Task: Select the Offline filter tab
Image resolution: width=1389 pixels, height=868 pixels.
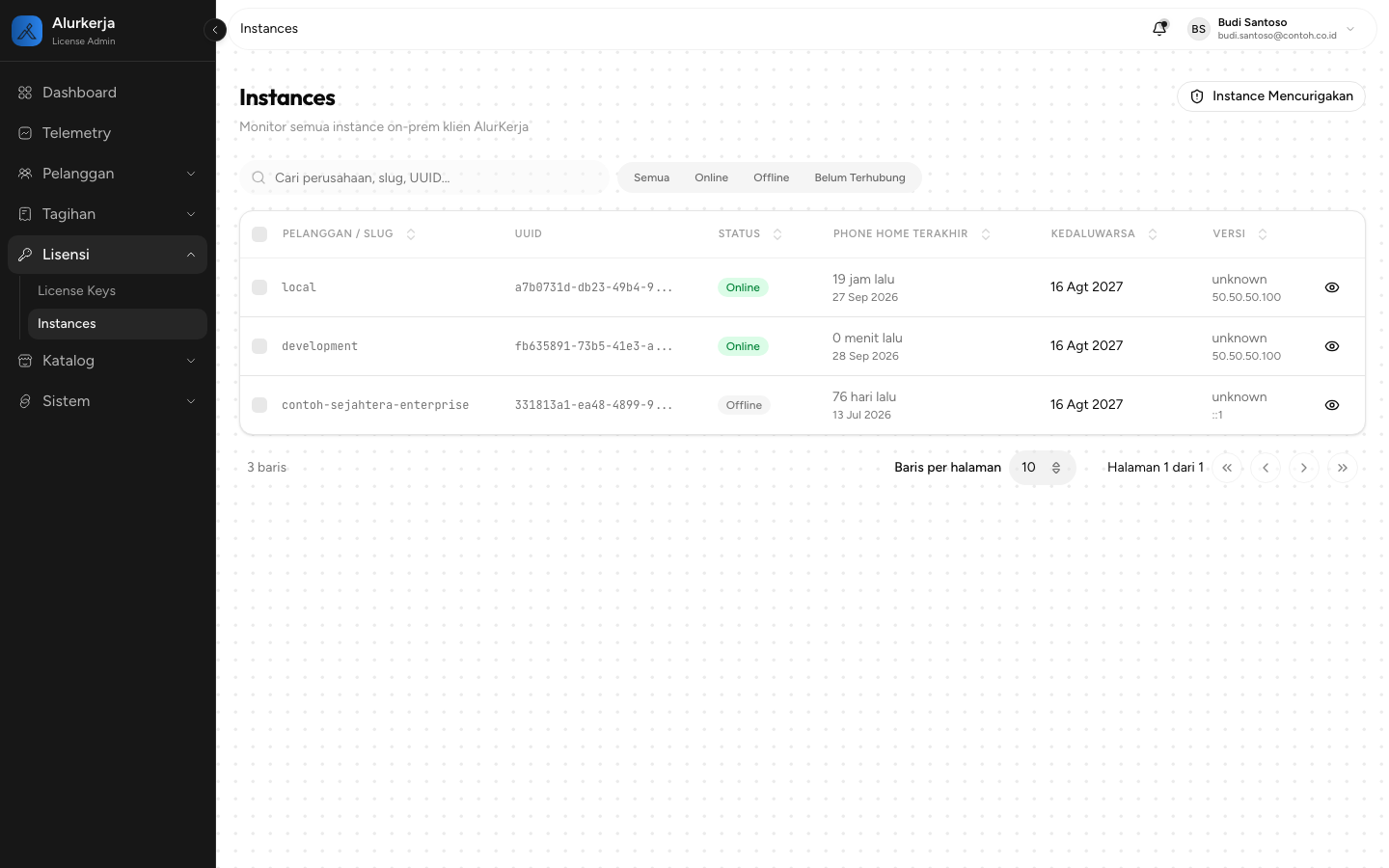Action: 772,177
